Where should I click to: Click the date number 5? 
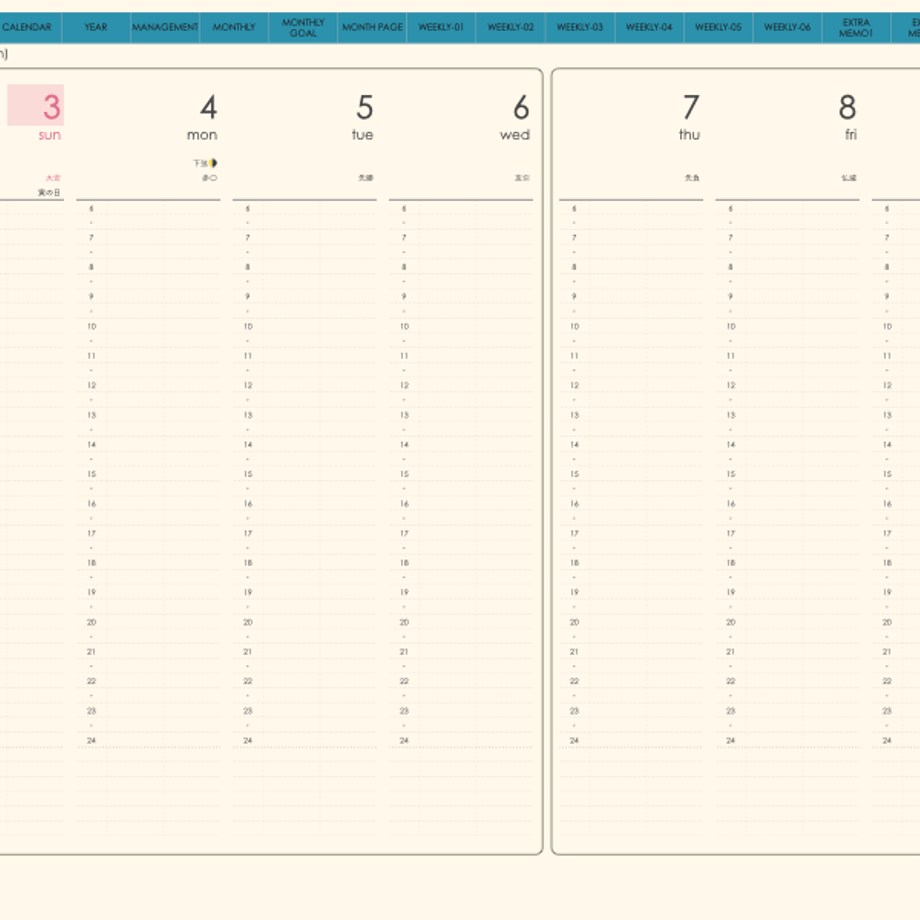pos(365,107)
